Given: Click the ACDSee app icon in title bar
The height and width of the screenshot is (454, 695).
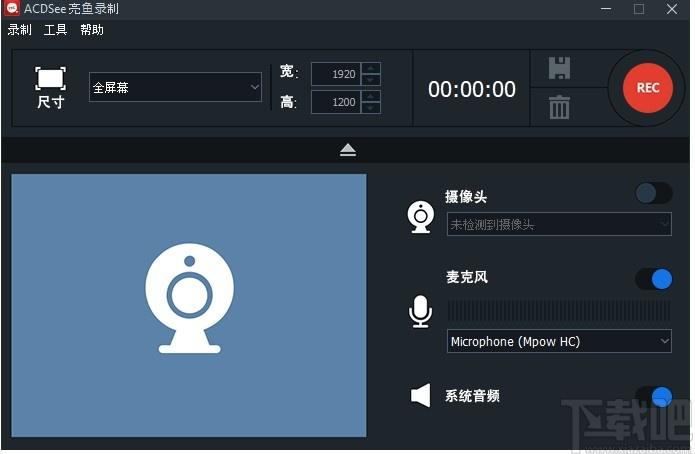Looking at the screenshot, I should click(11, 9).
